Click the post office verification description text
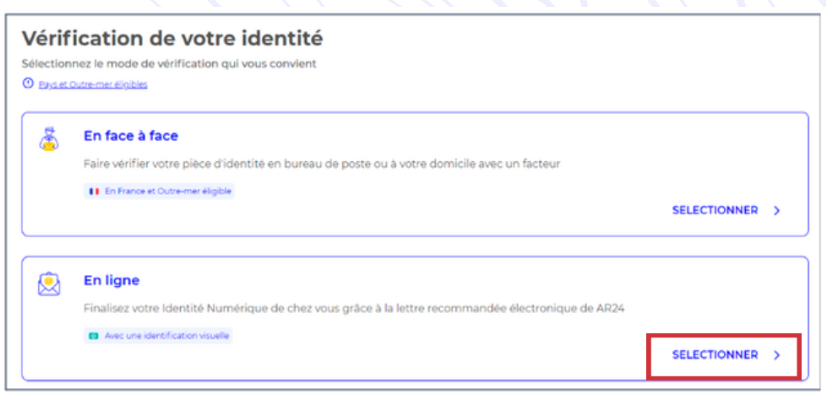The height and width of the screenshot is (398, 826). click(x=321, y=164)
